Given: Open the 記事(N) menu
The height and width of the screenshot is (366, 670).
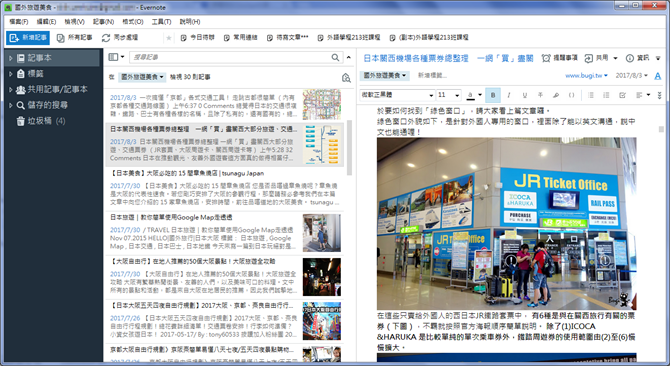Looking at the screenshot, I should (x=103, y=21).
